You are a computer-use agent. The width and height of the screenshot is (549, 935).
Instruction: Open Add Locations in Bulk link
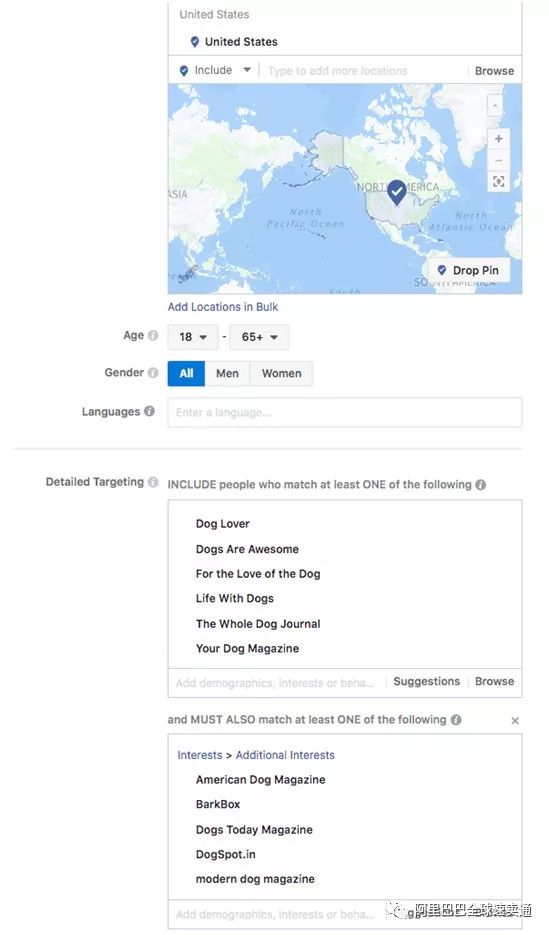point(223,307)
